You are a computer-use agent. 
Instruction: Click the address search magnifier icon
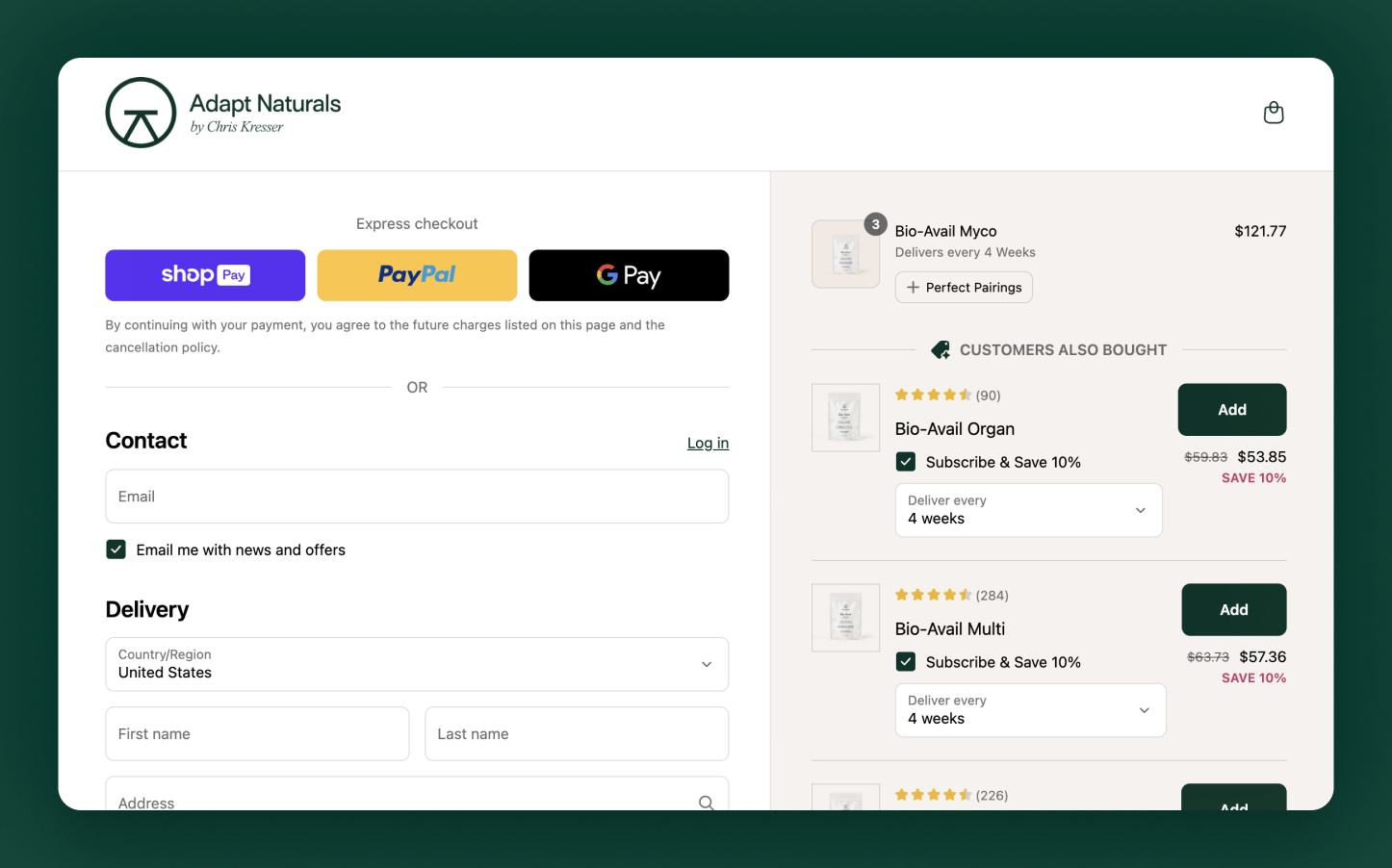click(x=706, y=802)
